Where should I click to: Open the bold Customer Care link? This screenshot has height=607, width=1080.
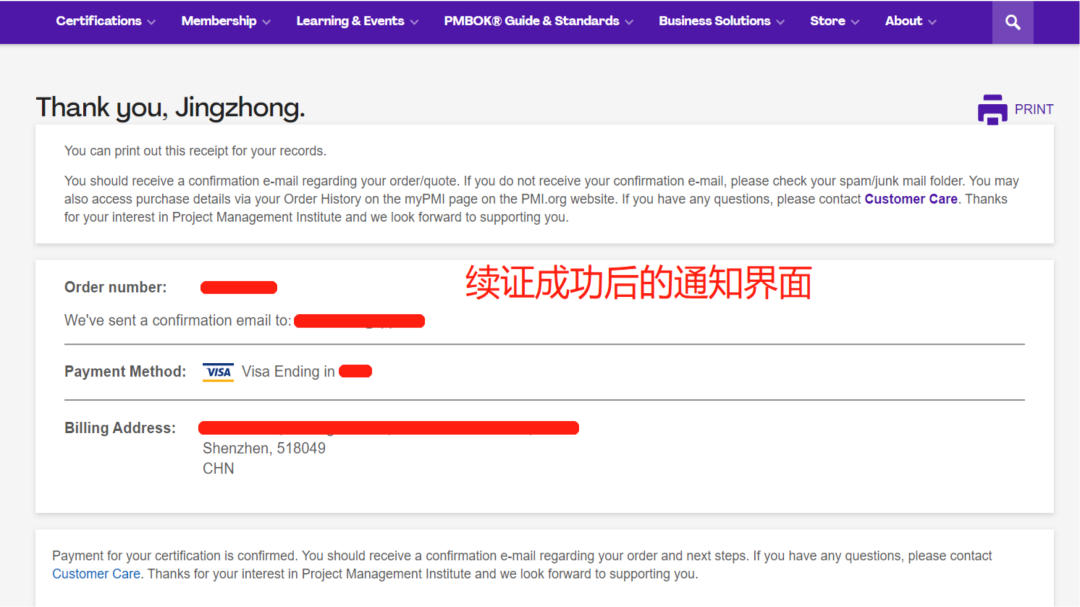pos(911,199)
